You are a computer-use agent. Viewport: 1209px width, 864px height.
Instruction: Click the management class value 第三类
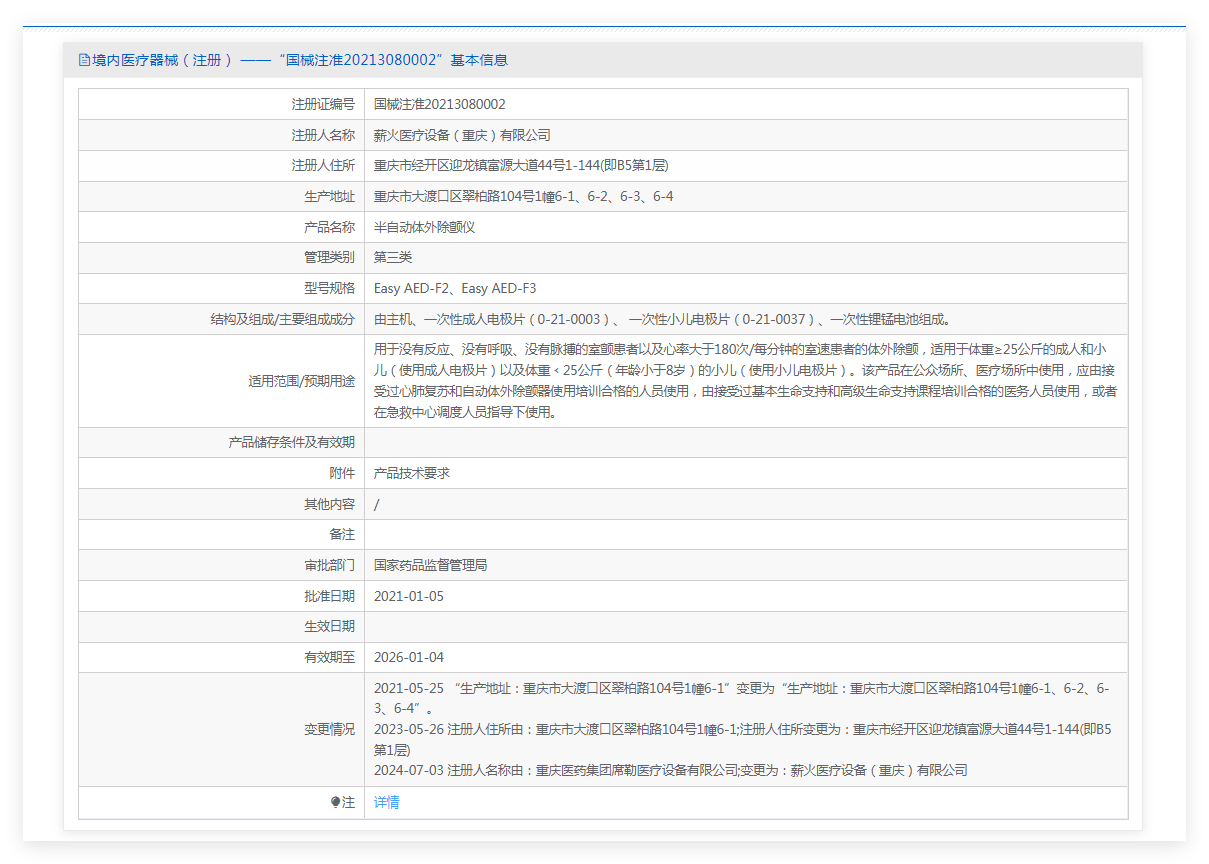[393, 258]
